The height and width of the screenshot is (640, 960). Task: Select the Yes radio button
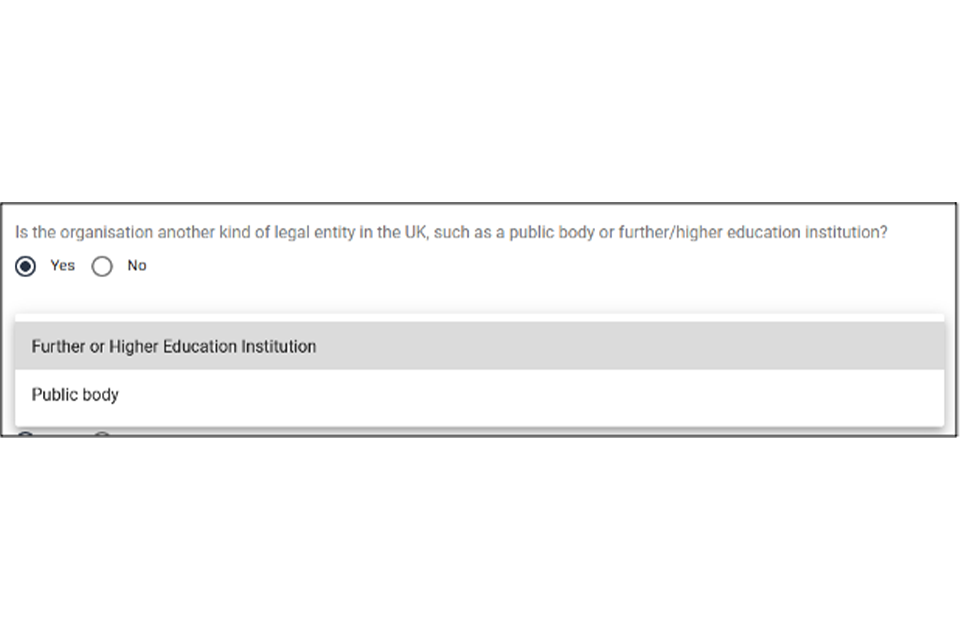[26, 266]
